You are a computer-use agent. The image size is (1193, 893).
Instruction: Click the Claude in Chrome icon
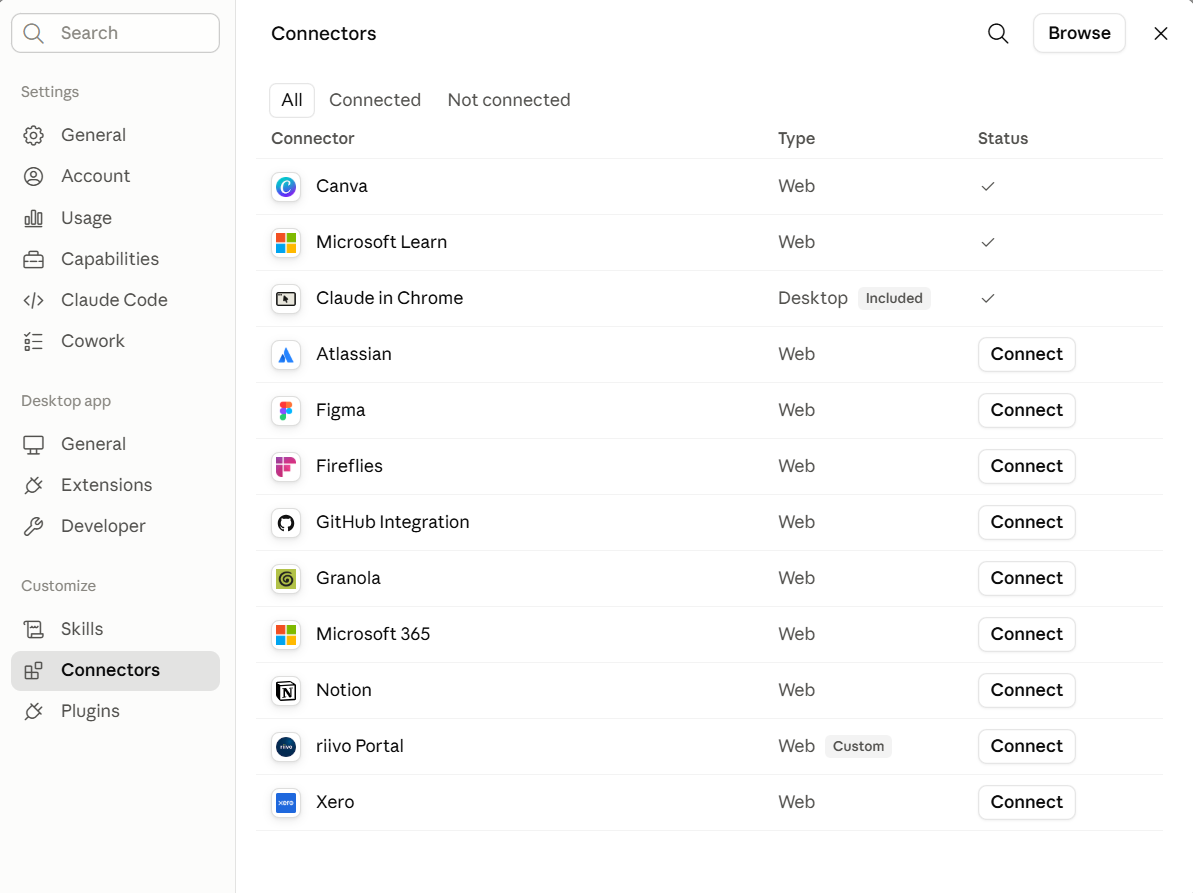286,299
